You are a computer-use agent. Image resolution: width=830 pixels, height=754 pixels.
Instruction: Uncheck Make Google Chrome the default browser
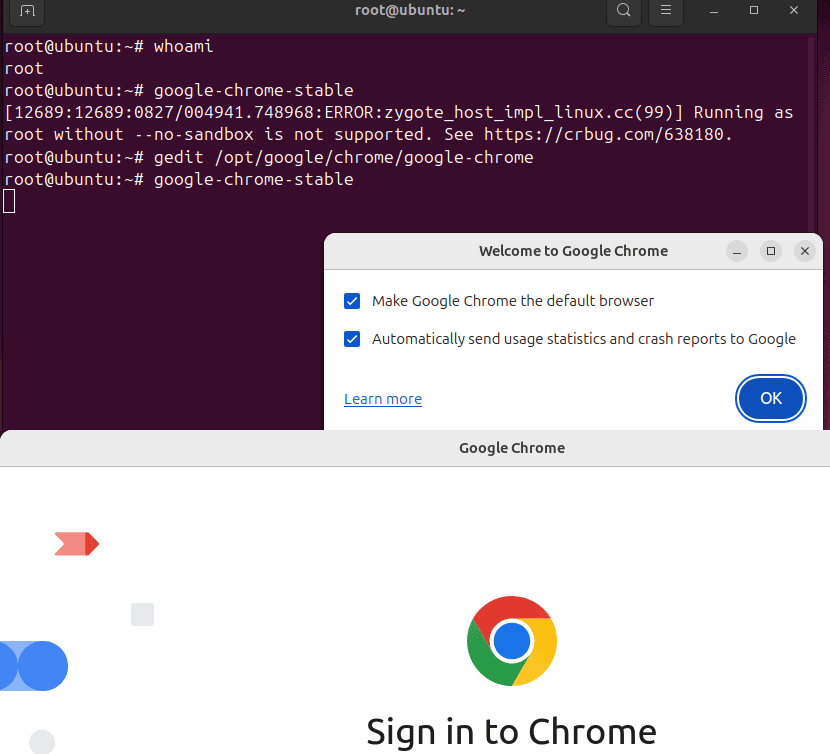[352, 301]
